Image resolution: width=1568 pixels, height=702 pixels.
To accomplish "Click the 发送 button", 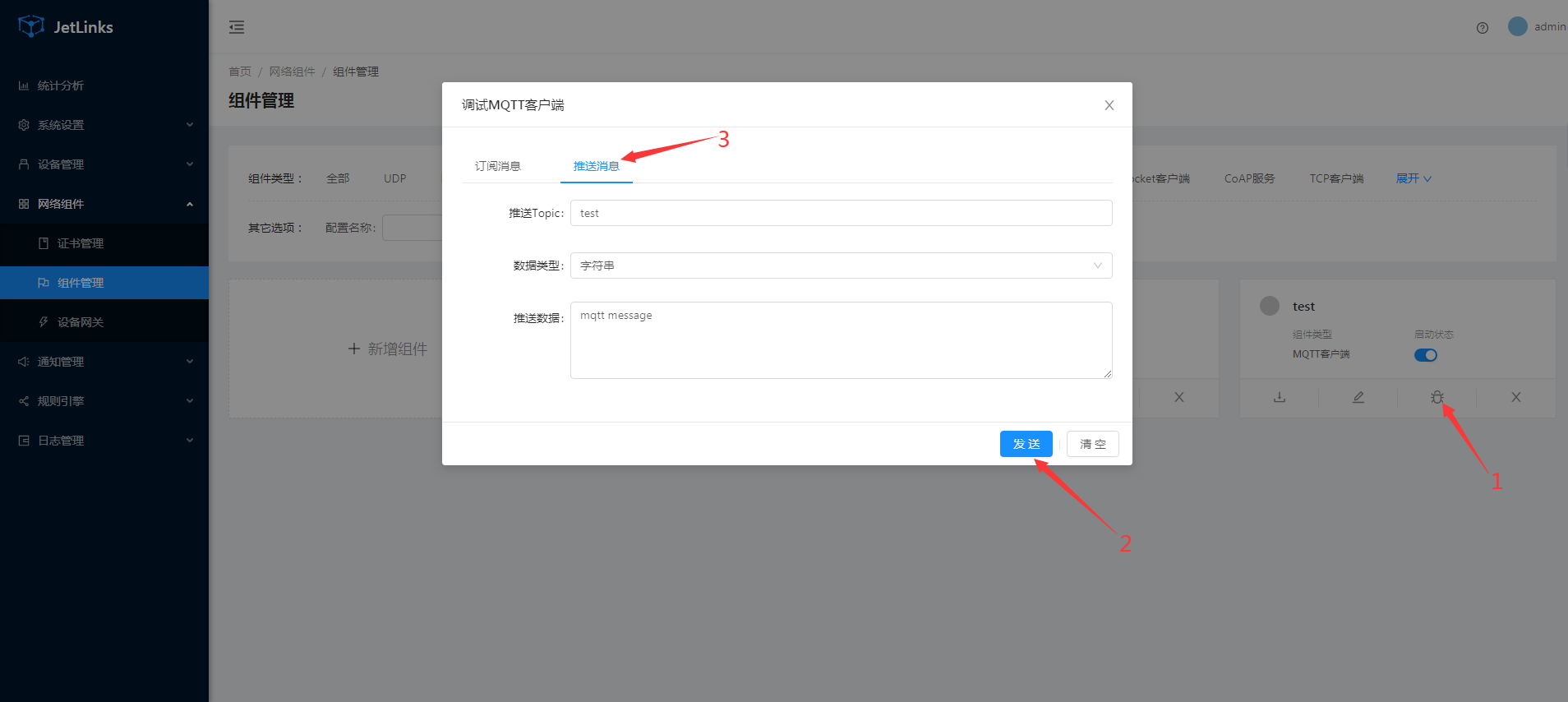I will (x=1026, y=444).
